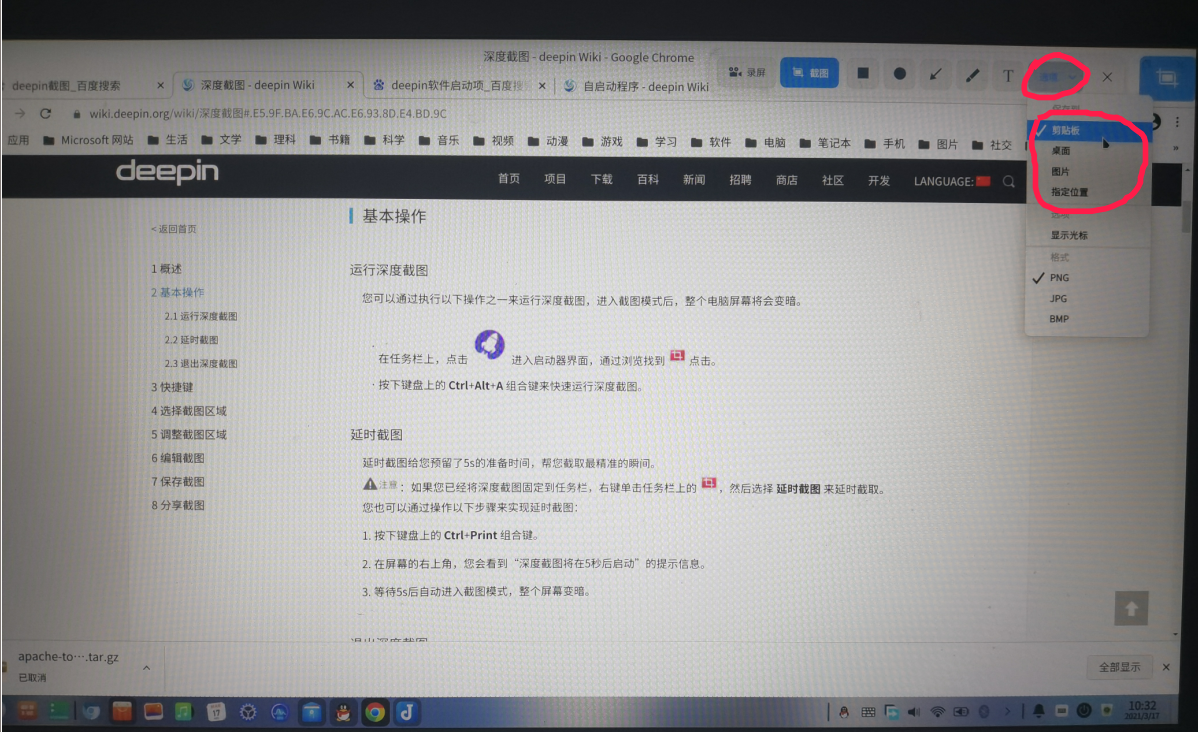Click the X to exit screenshot toolbar
The width and height of the screenshot is (1198, 732).
(x=1107, y=76)
